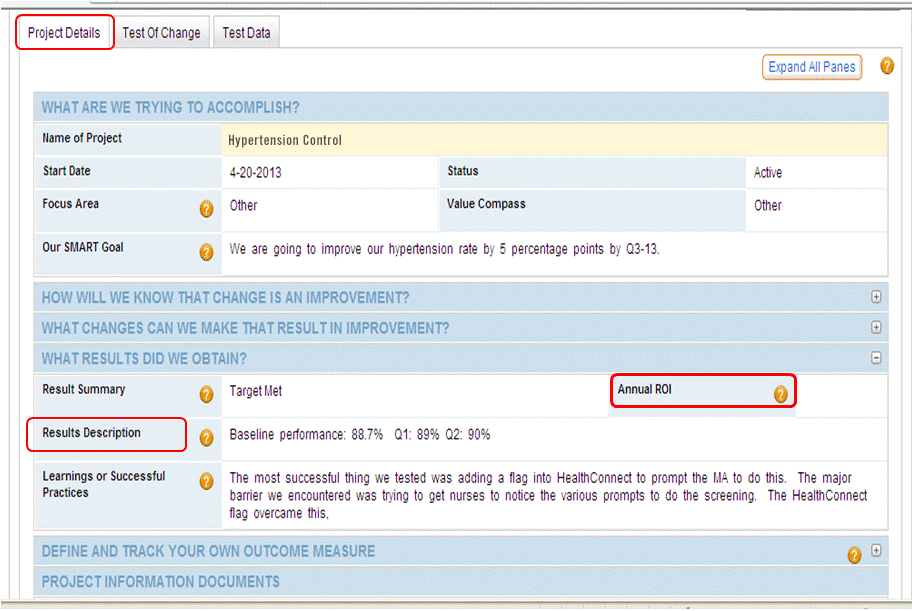Image resolution: width=912 pixels, height=611 pixels.
Task: Click What Are We Trying to Accomplish header
Action: click(x=170, y=107)
